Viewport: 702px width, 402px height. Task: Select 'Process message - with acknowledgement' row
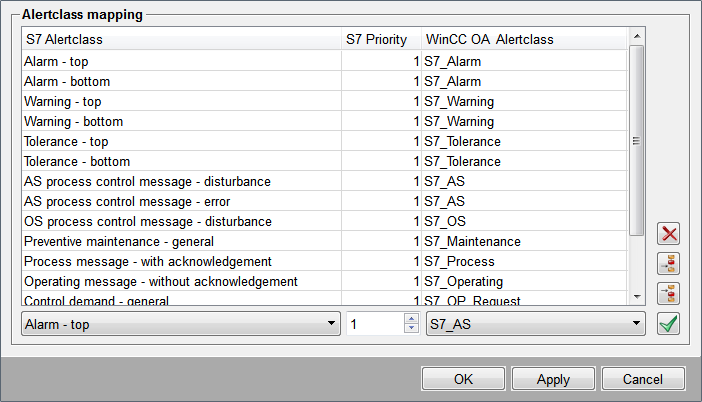(325, 261)
